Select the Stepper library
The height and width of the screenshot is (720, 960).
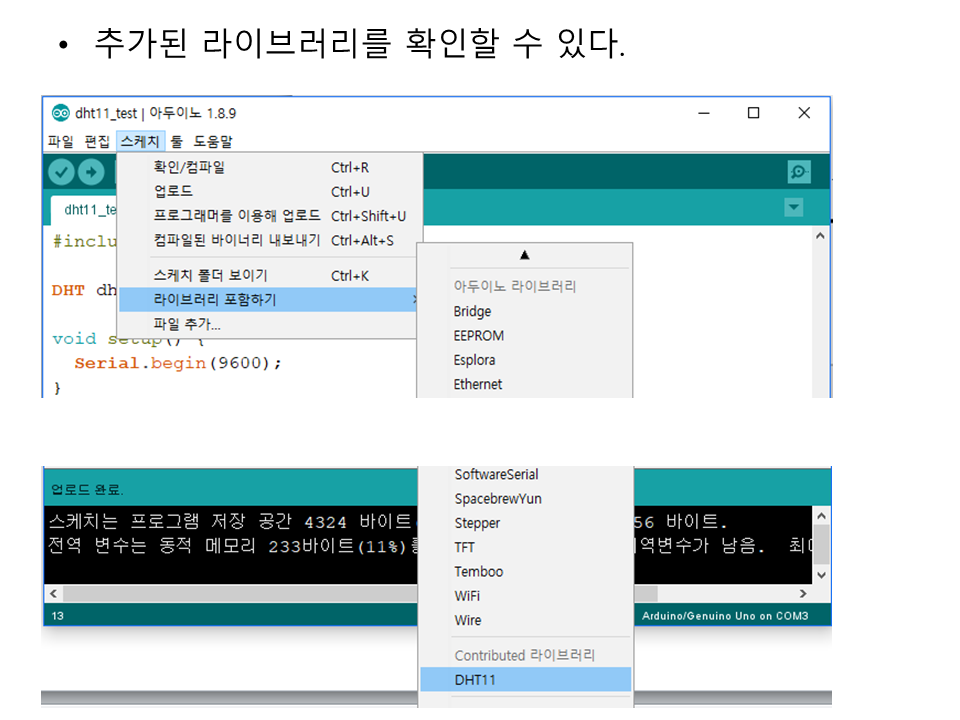(x=525, y=523)
